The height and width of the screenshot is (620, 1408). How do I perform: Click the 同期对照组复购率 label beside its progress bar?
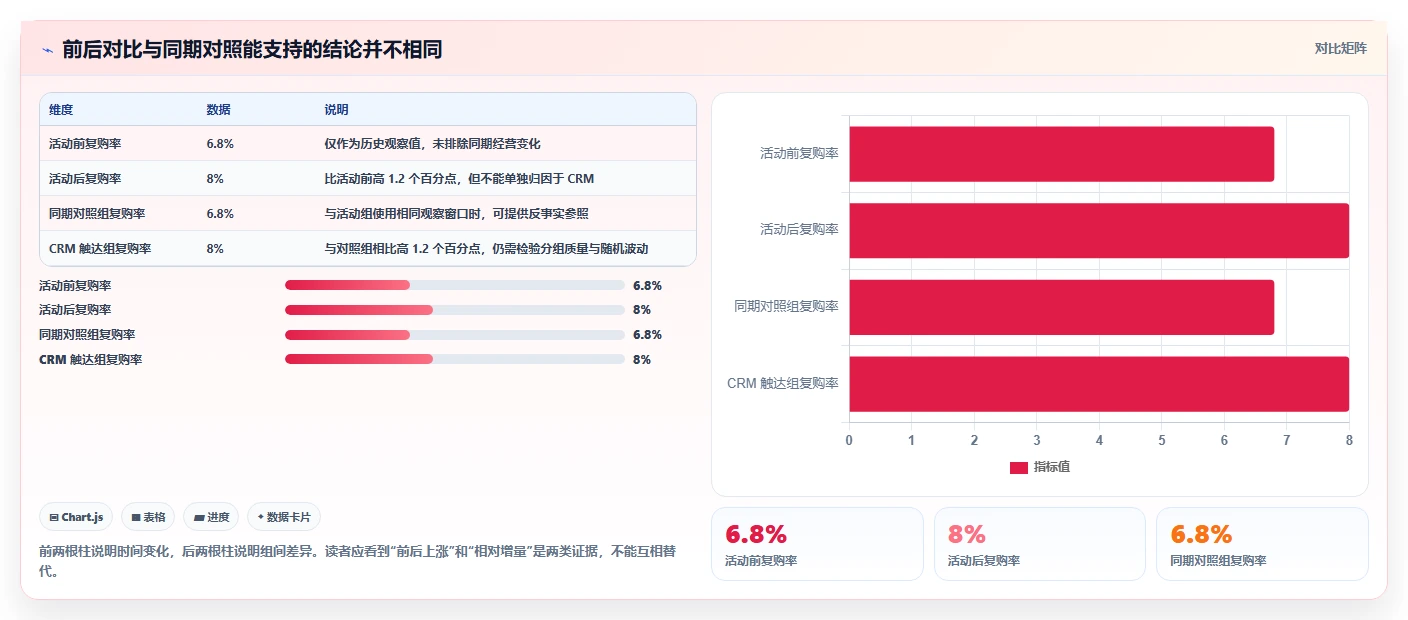pyautogui.click(x=87, y=335)
